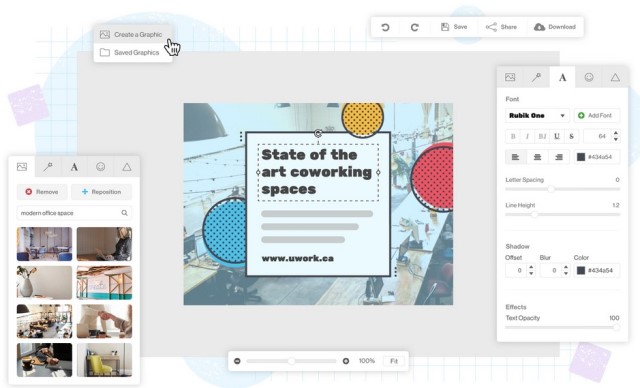The width and height of the screenshot is (640, 388).
Task: Click the Fit zoom button
Action: coord(394,361)
